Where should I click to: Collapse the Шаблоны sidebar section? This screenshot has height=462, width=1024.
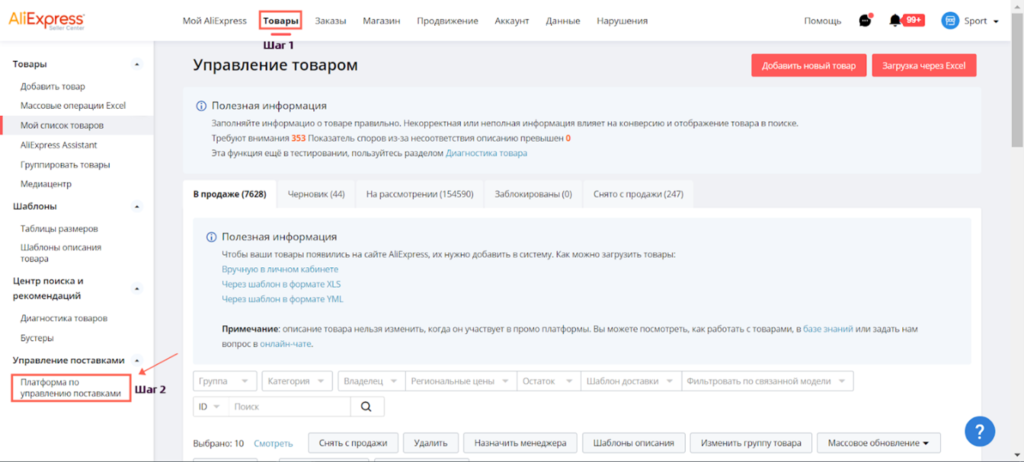click(136, 206)
